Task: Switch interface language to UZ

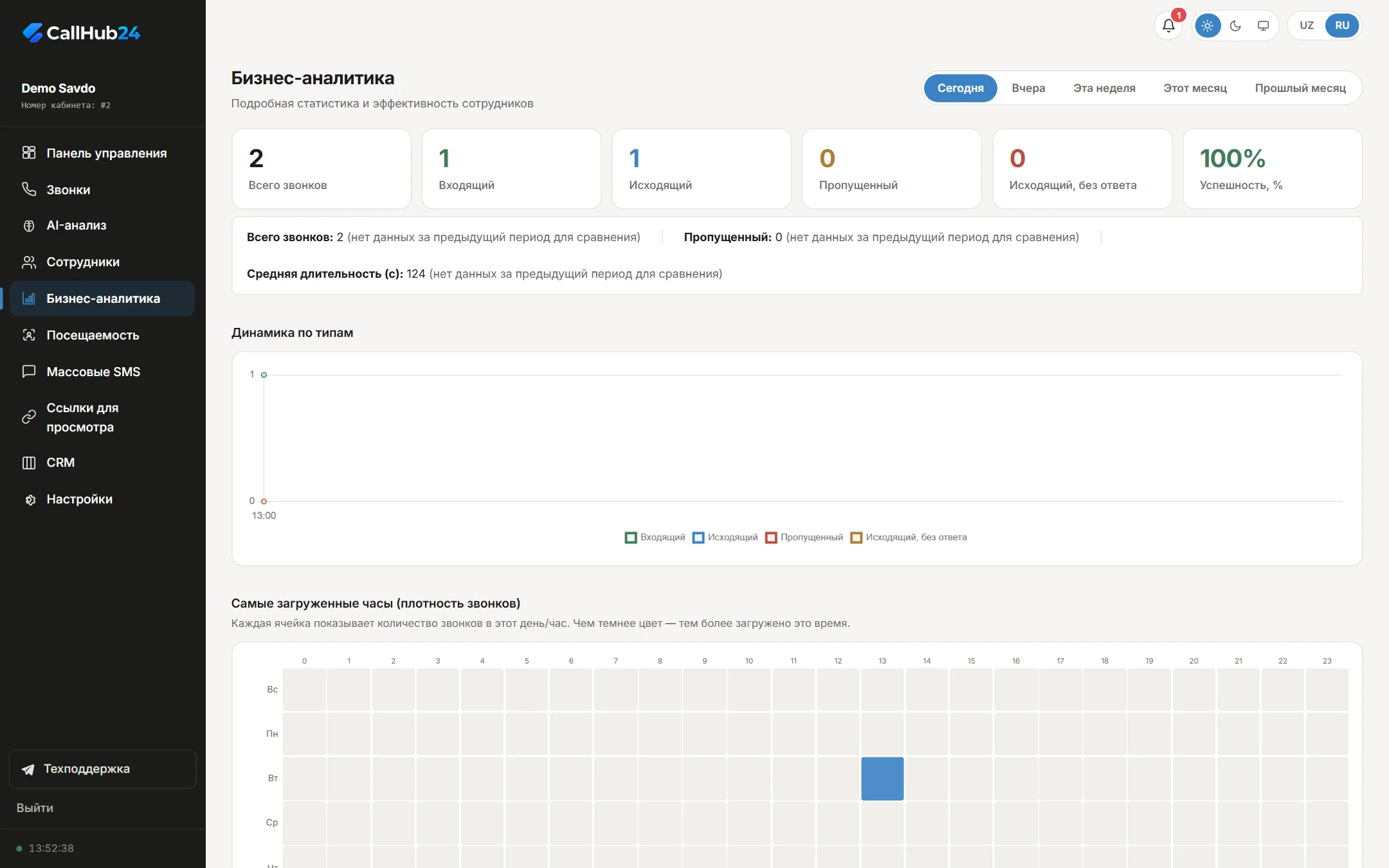Action: [1307, 26]
